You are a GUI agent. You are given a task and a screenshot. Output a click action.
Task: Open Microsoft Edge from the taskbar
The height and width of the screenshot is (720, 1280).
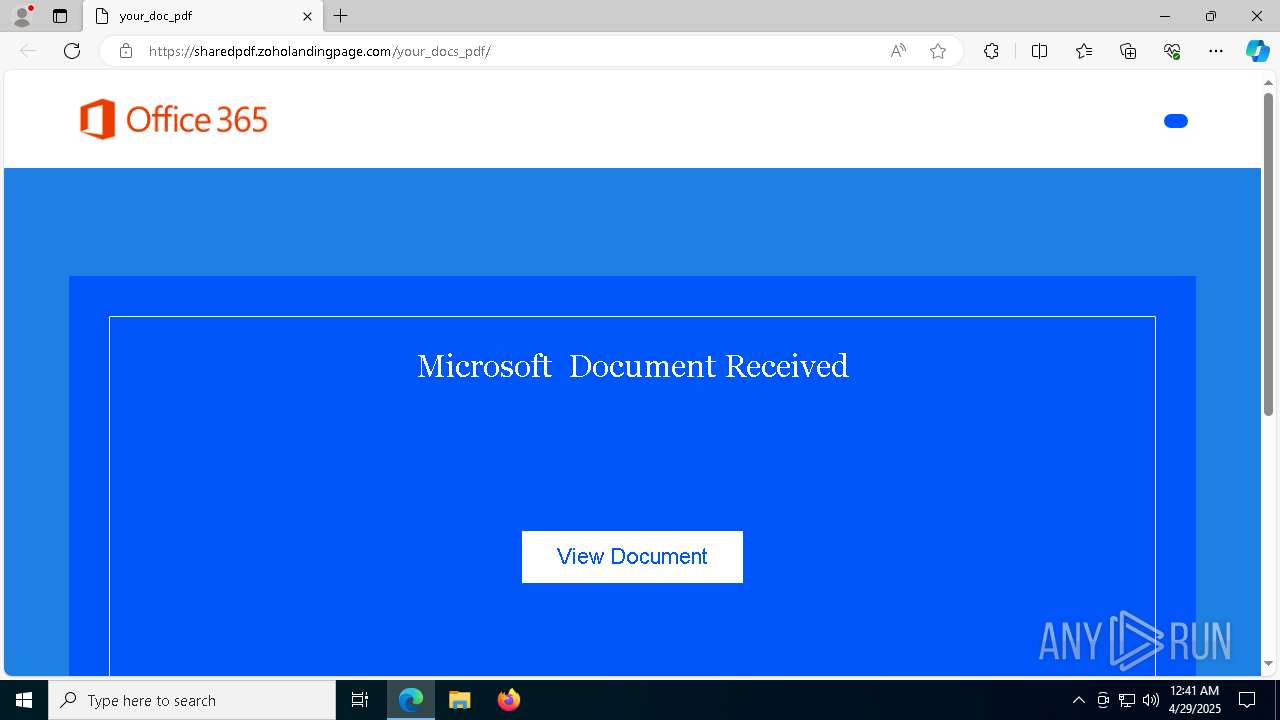point(411,700)
